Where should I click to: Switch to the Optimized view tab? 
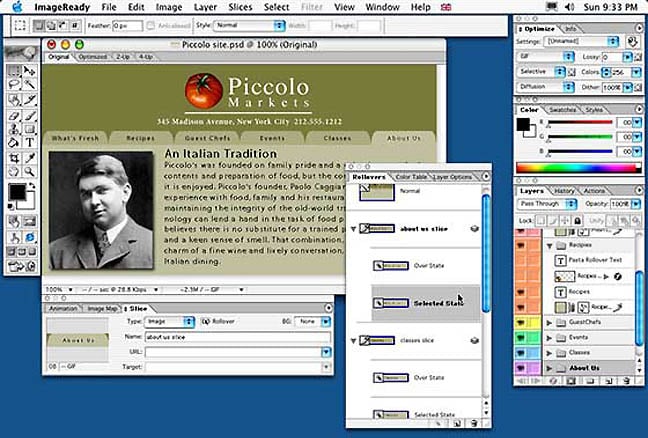point(93,57)
